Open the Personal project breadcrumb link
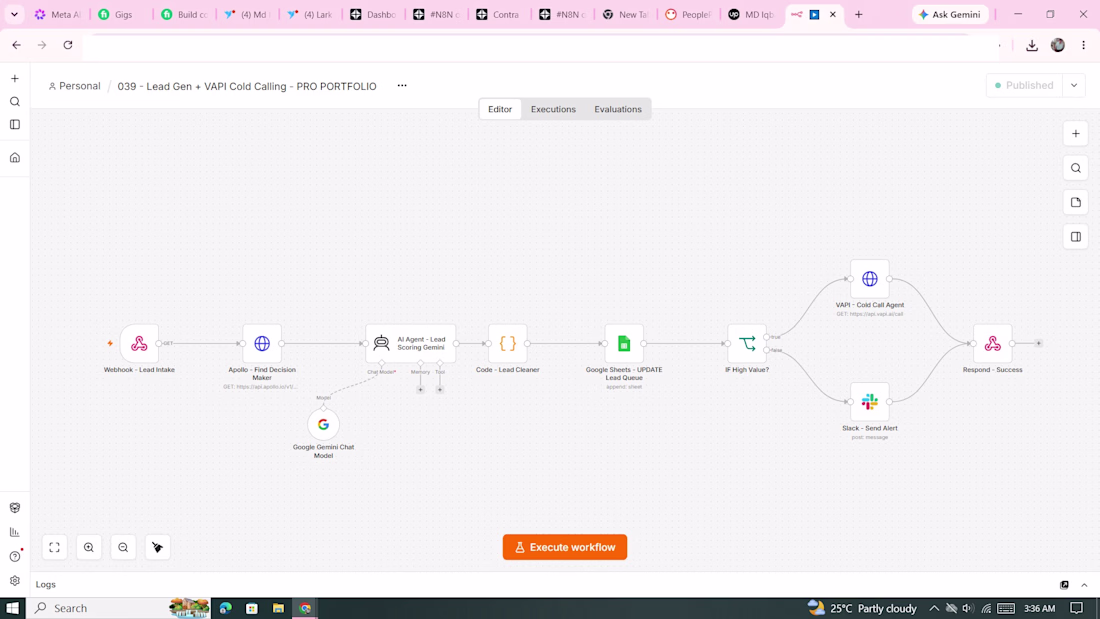Viewport: 1100px width, 619px height. (74, 86)
